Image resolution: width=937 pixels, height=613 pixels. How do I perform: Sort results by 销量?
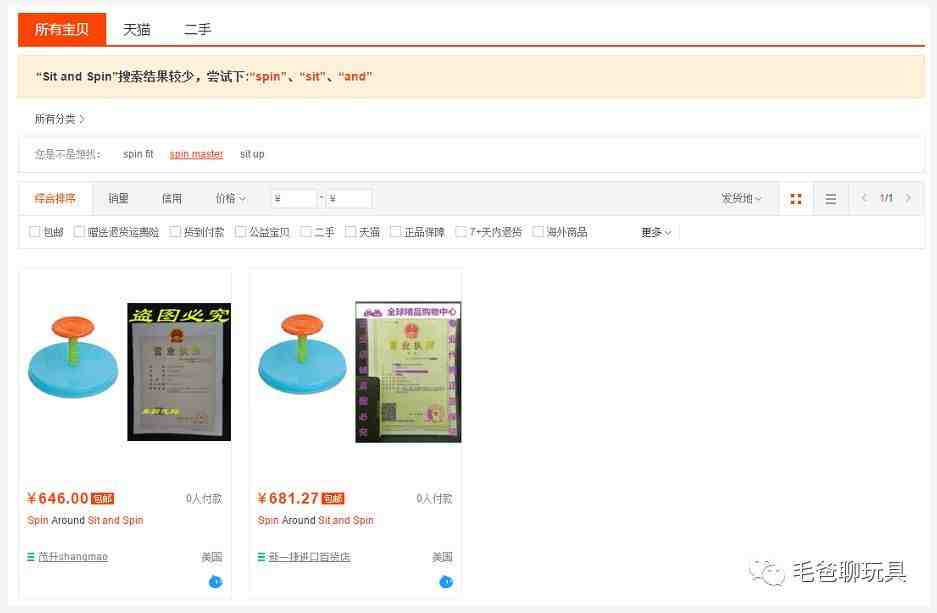[118, 198]
